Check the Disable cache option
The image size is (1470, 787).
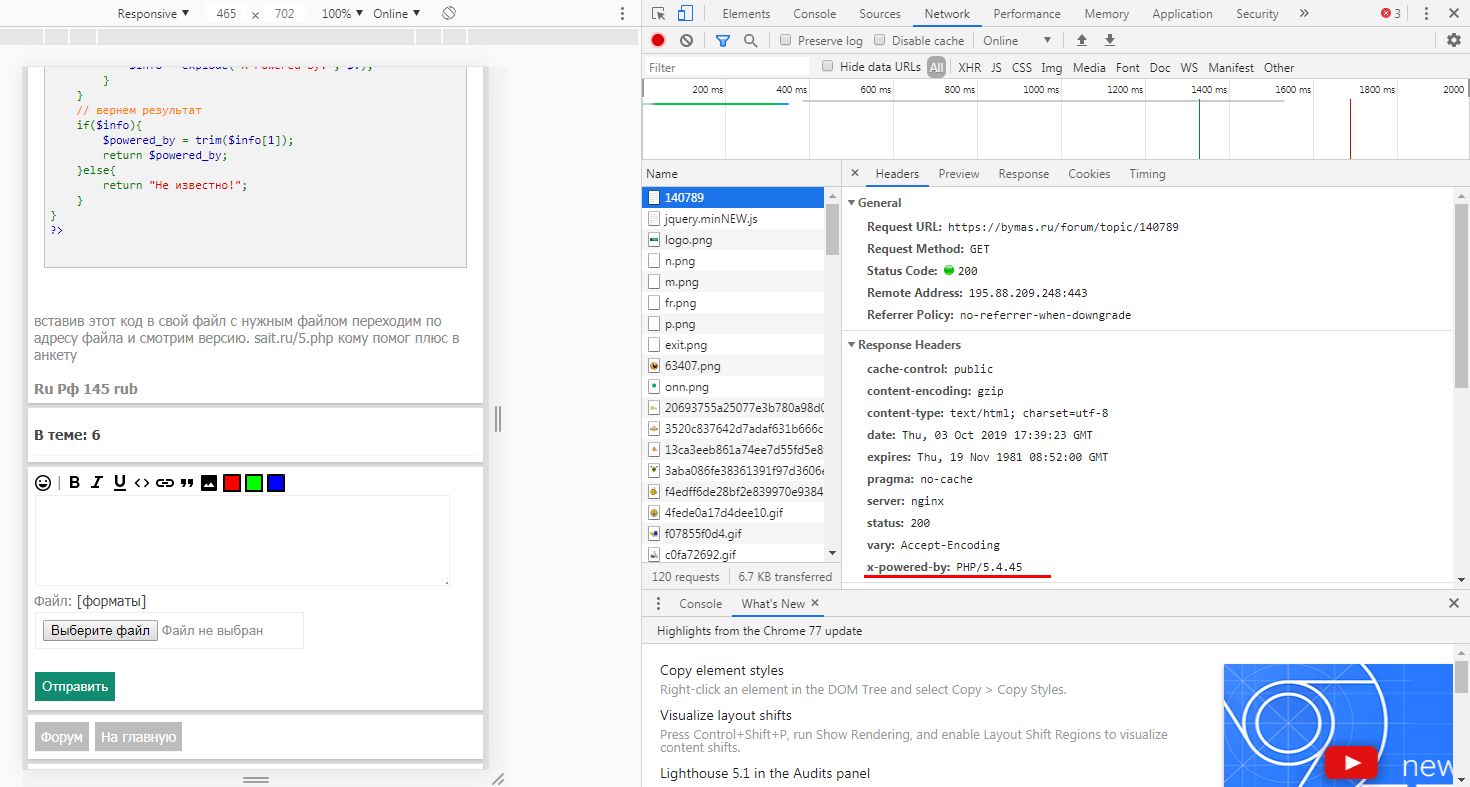(880, 41)
